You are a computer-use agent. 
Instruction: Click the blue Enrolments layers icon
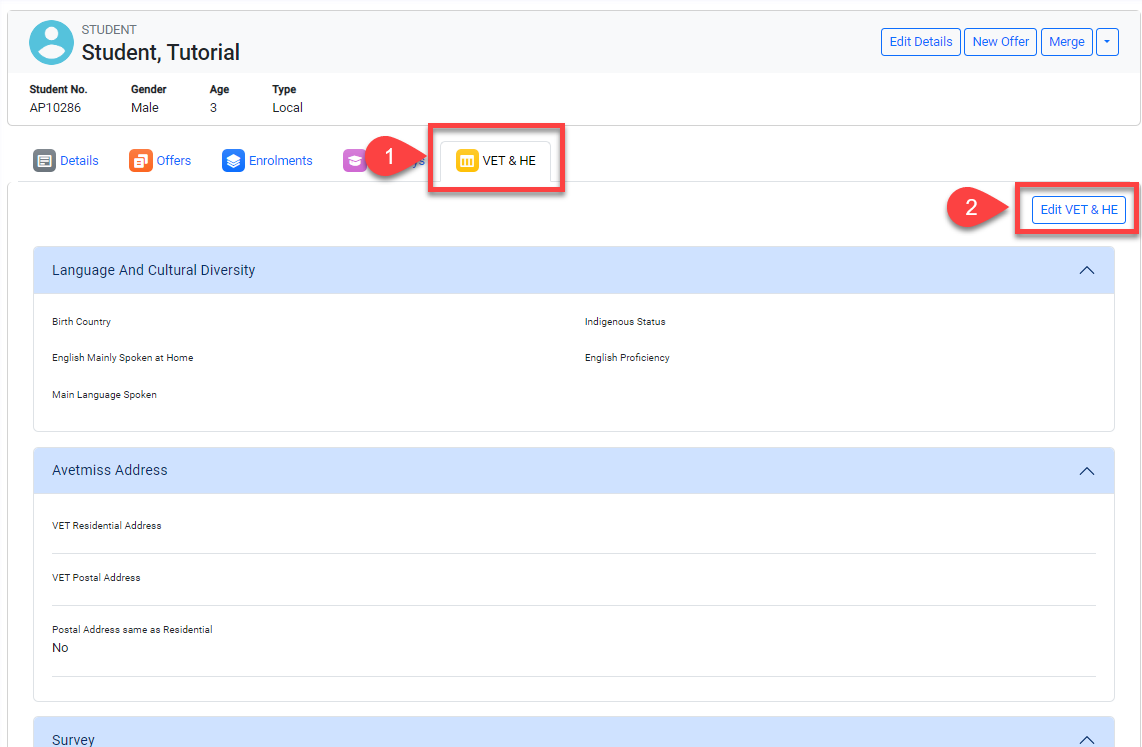[233, 161]
